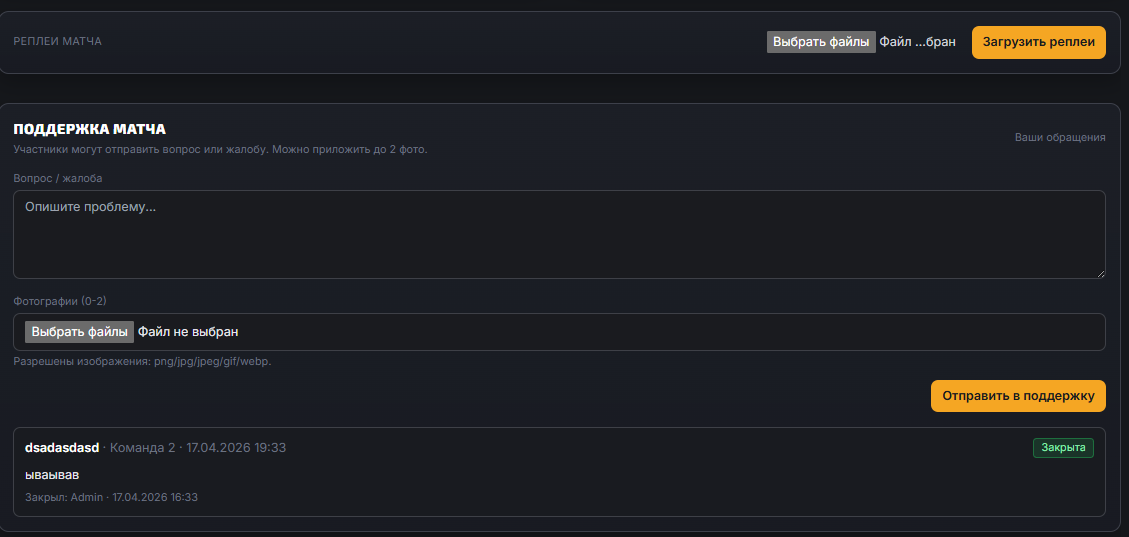Click the РЕПЛЕИ МАТЧА section title
This screenshot has width=1129, height=537.
[x=57, y=42]
